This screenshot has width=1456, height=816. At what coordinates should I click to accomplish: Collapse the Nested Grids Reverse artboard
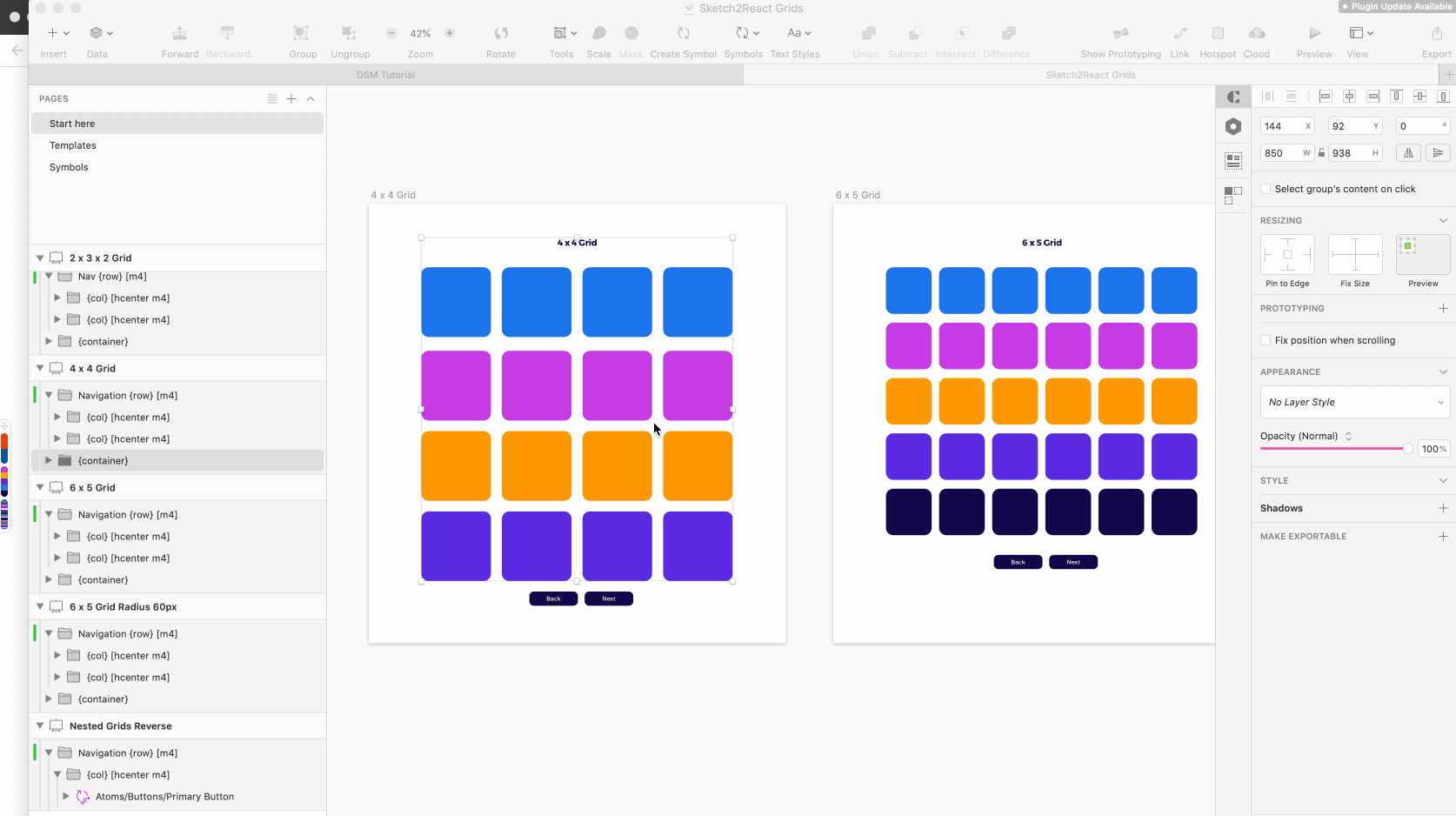coord(39,726)
